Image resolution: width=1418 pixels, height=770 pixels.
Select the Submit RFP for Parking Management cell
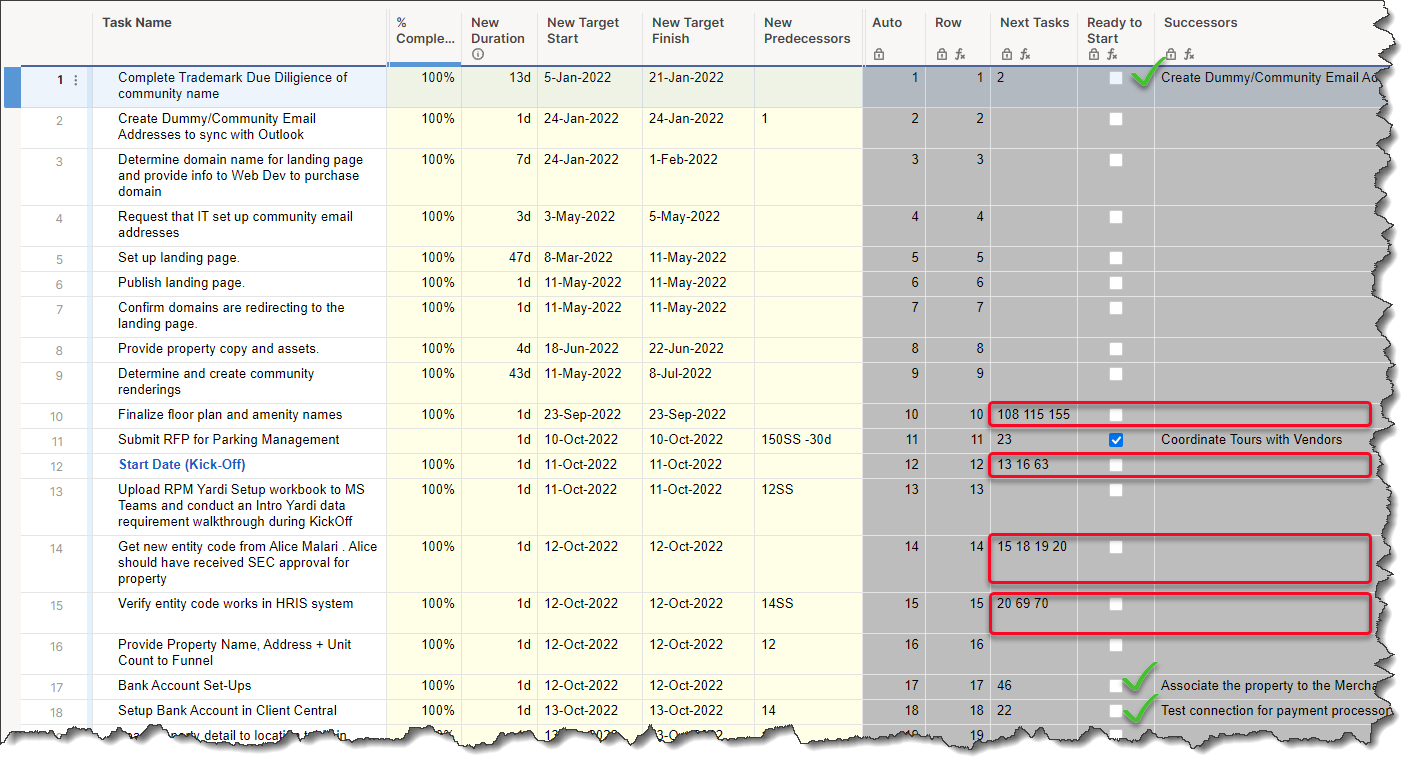pos(239,441)
